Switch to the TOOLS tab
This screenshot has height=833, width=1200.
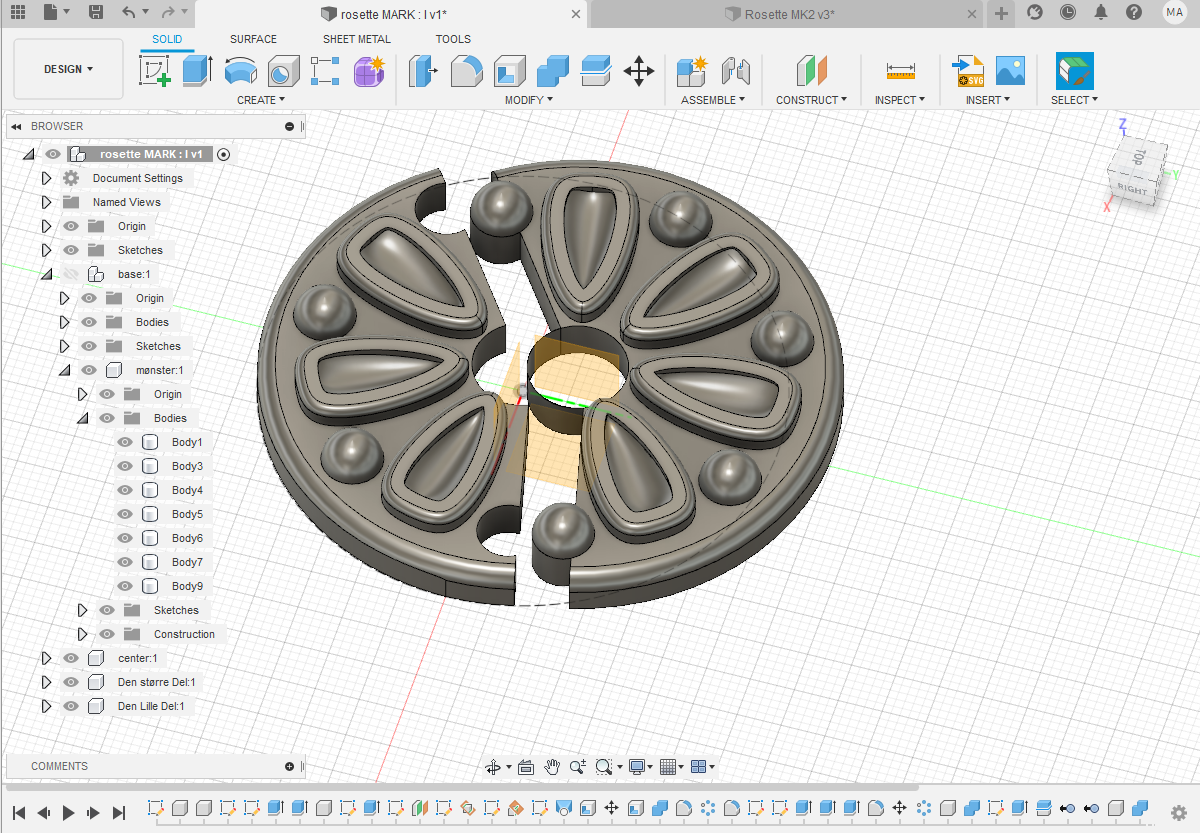(453, 39)
